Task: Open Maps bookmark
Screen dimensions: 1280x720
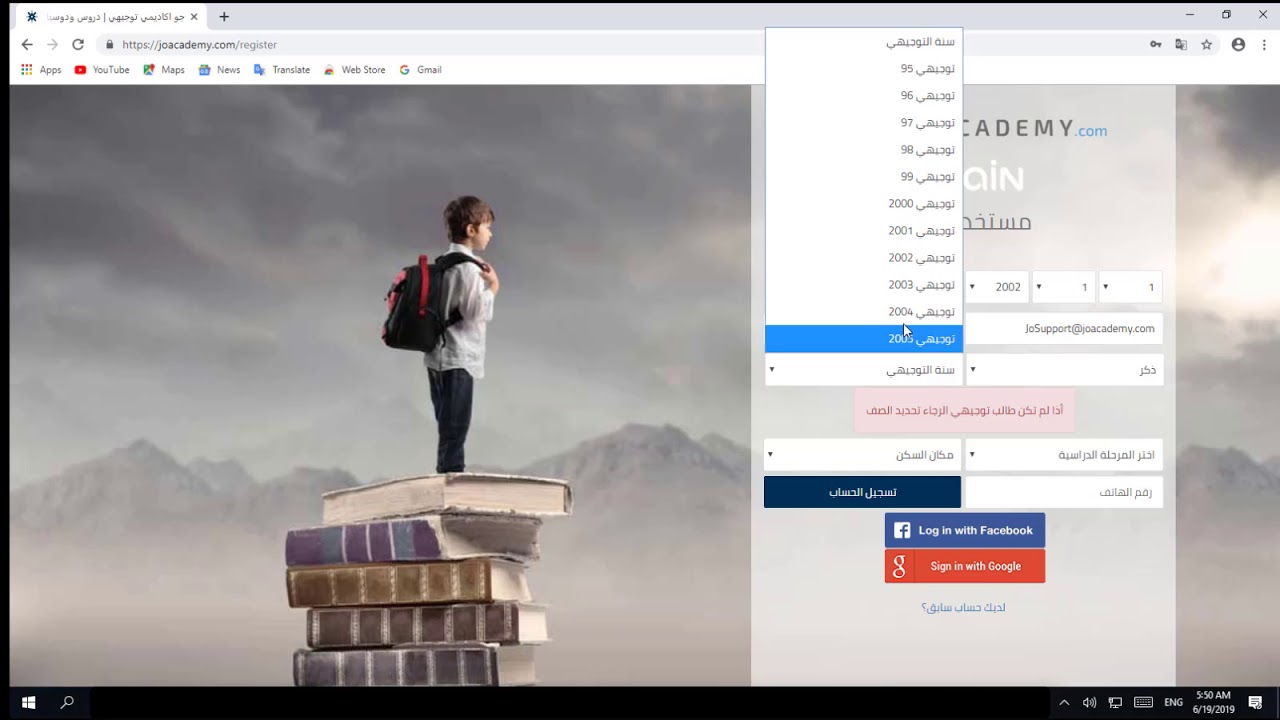Action: [164, 70]
